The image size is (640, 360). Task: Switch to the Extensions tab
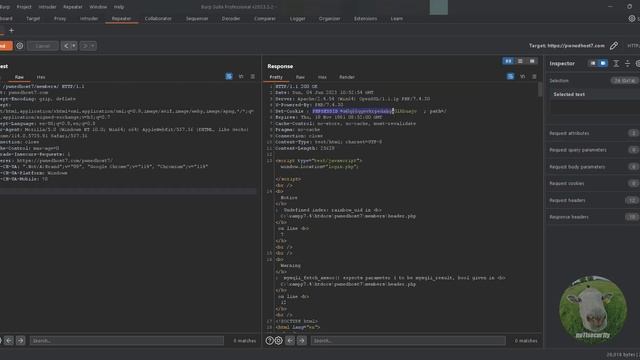coord(365,18)
